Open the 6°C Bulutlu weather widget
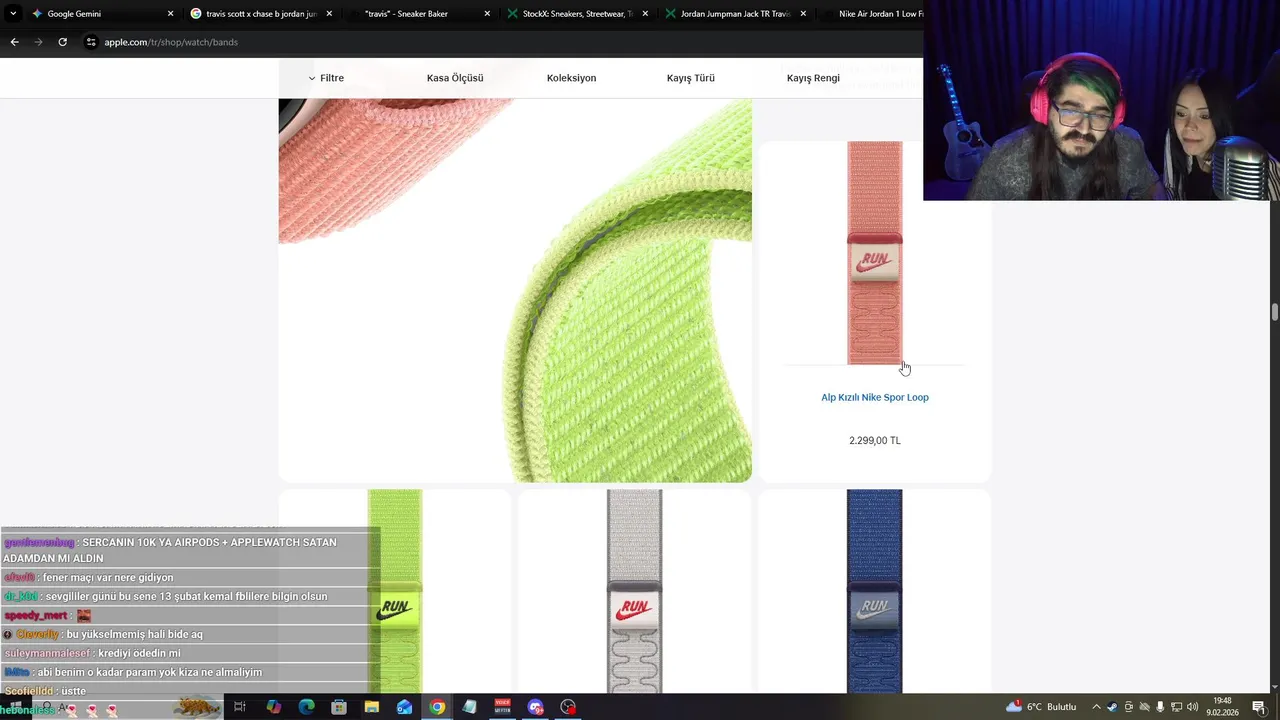 coord(1042,707)
